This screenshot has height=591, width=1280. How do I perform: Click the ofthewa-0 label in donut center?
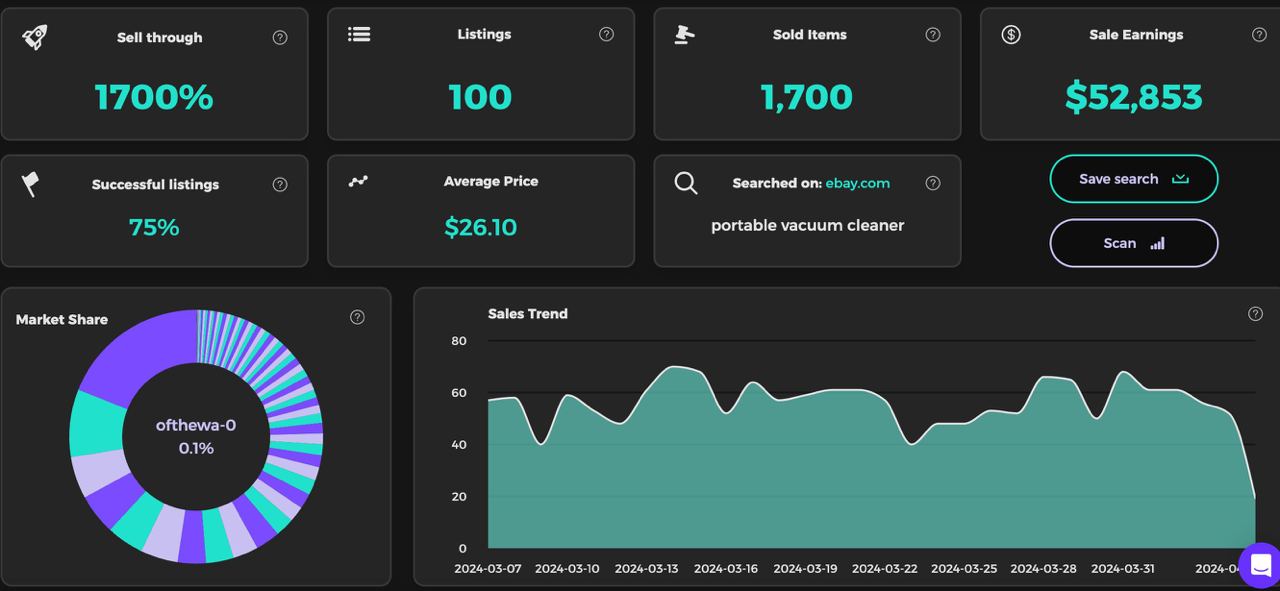pos(196,425)
